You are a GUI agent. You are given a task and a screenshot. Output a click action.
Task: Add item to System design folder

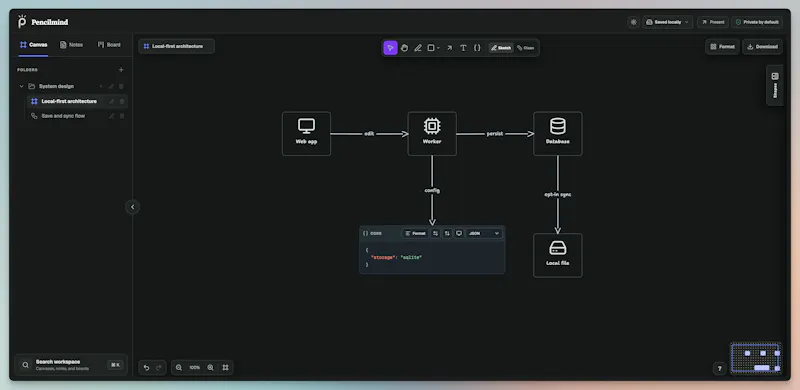tap(101, 86)
